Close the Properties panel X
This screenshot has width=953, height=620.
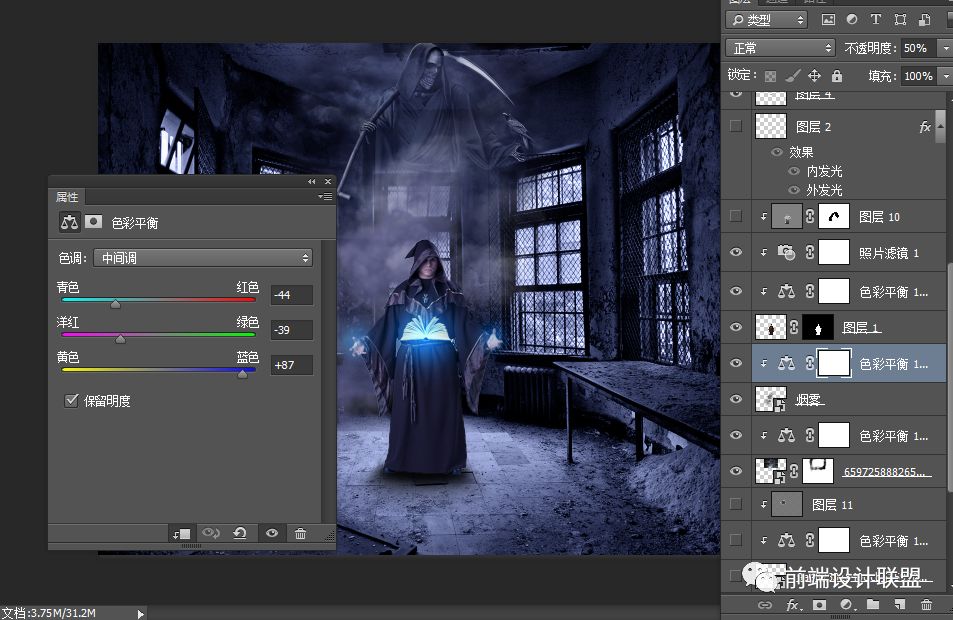[328, 182]
